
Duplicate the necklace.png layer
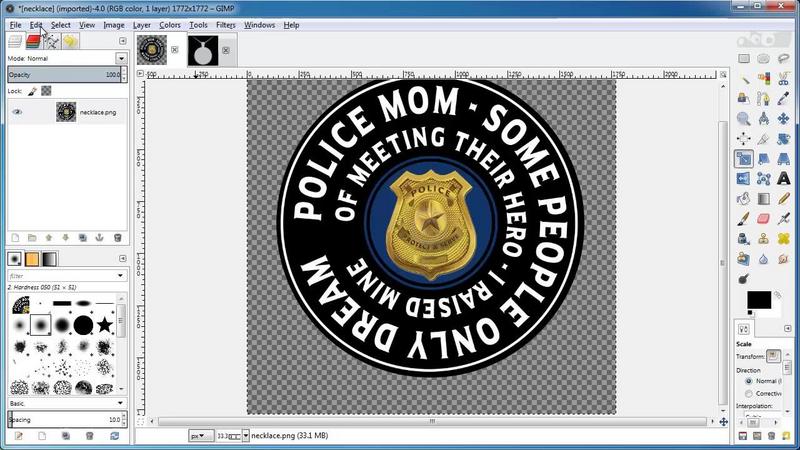83,238
